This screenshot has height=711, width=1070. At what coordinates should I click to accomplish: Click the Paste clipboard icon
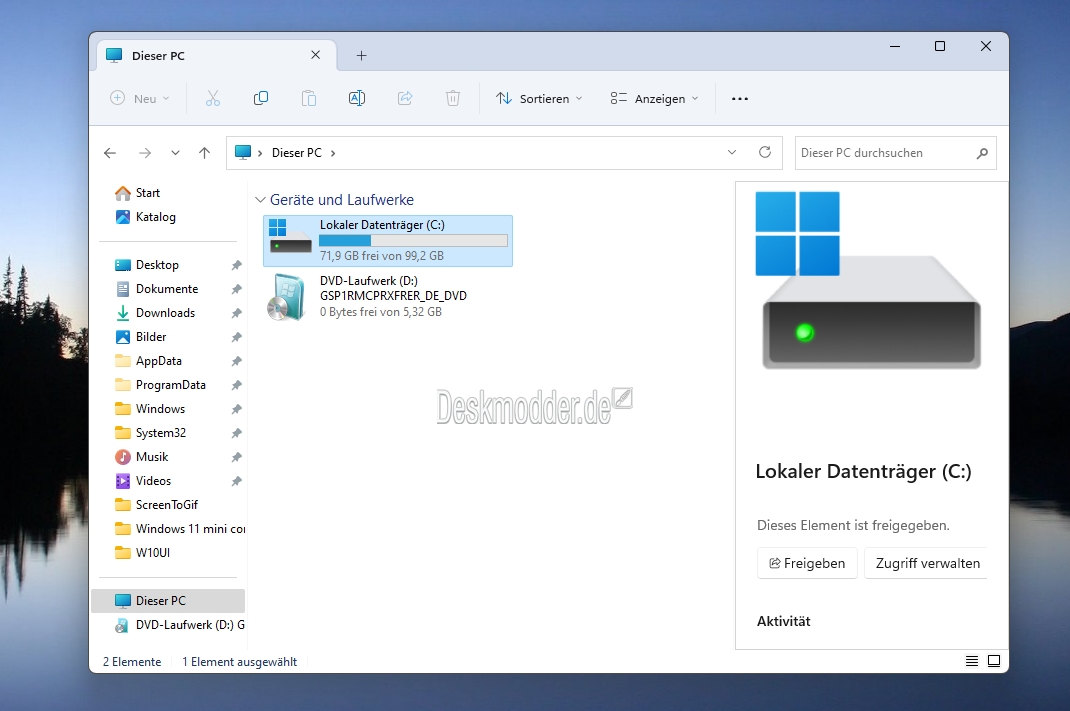click(308, 98)
